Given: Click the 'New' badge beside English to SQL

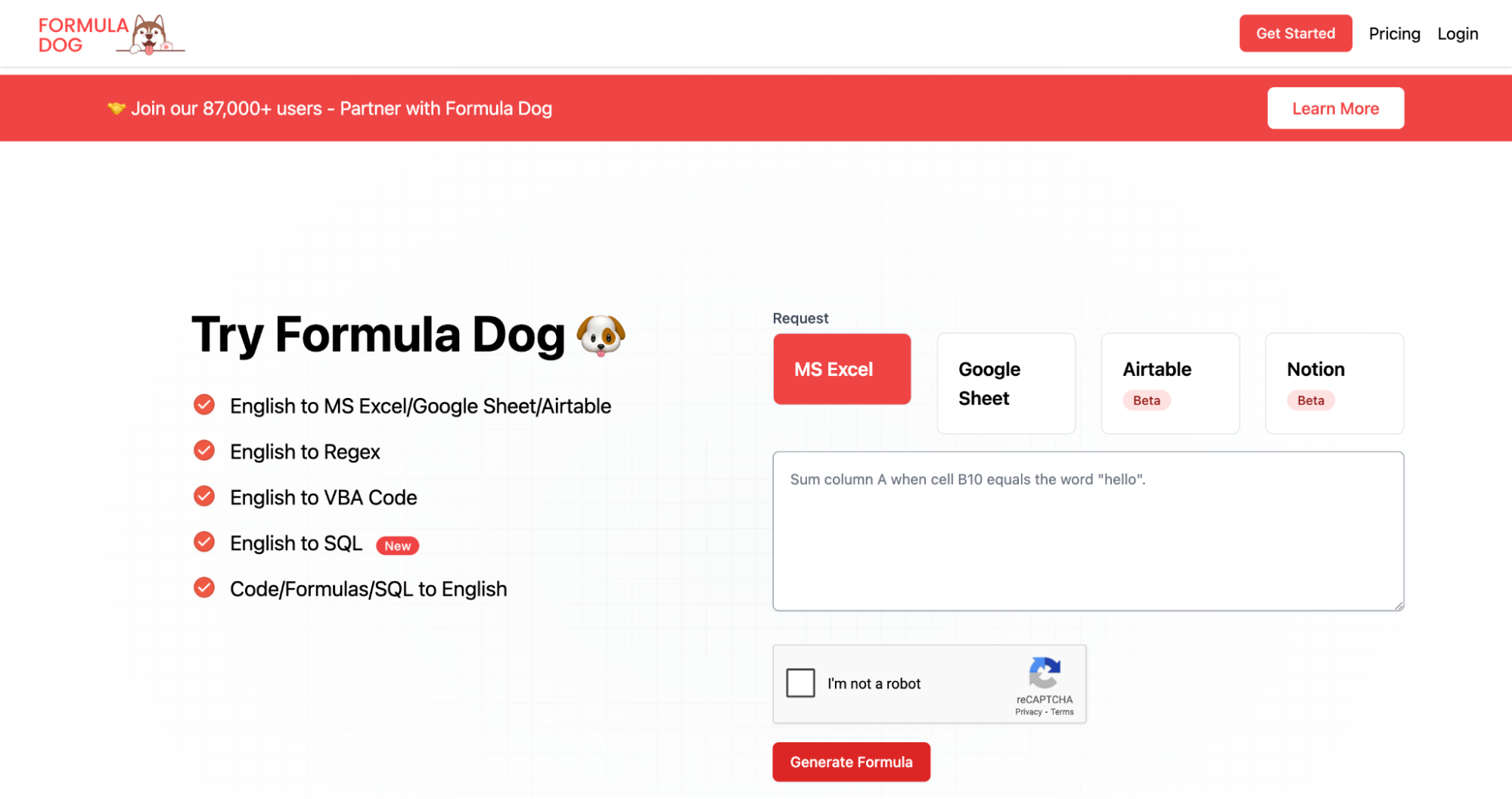Looking at the screenshot, I should point(397,545).
